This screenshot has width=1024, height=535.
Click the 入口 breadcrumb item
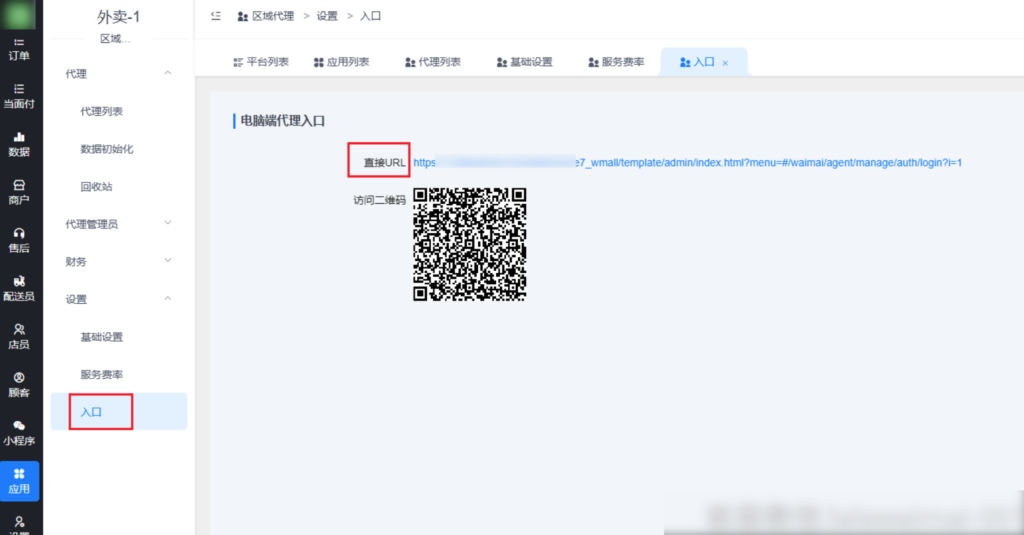click(370, 16)
